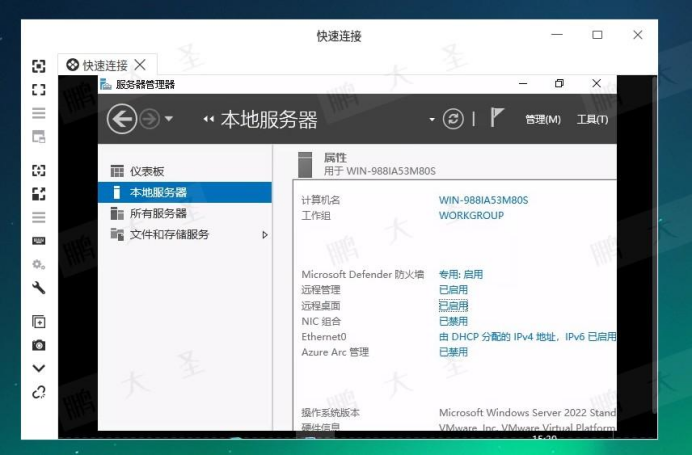Click three-line icon above the overlapping-windows icon
Image resolution: width=692 pixels, height=455 pixels.
click(x=39, y=113)
